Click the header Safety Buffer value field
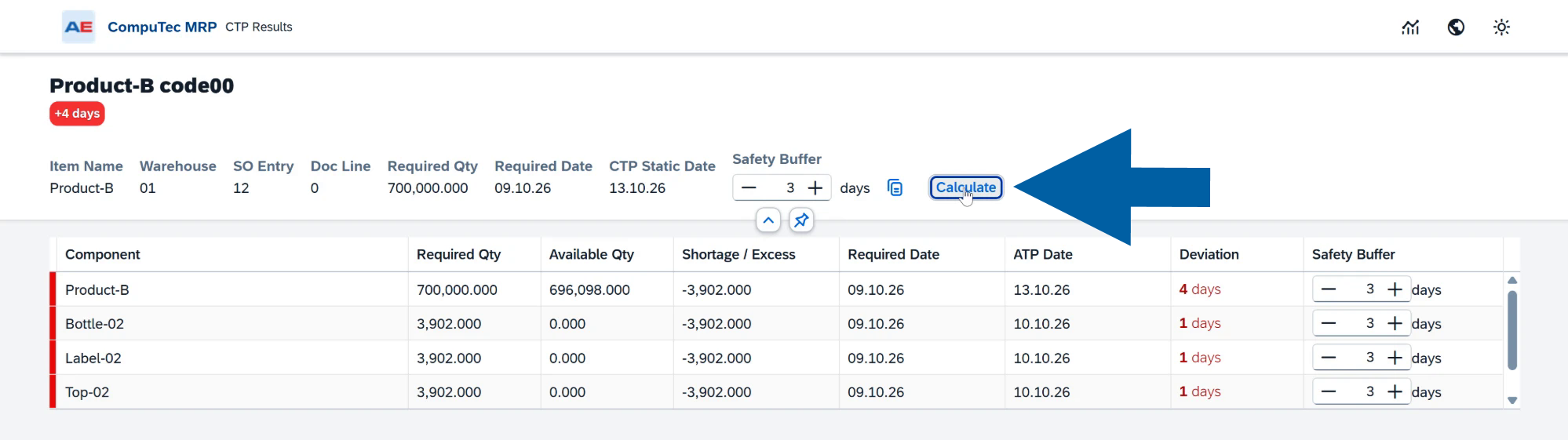This screenshot has height=440, width=1568. (782, 187)
